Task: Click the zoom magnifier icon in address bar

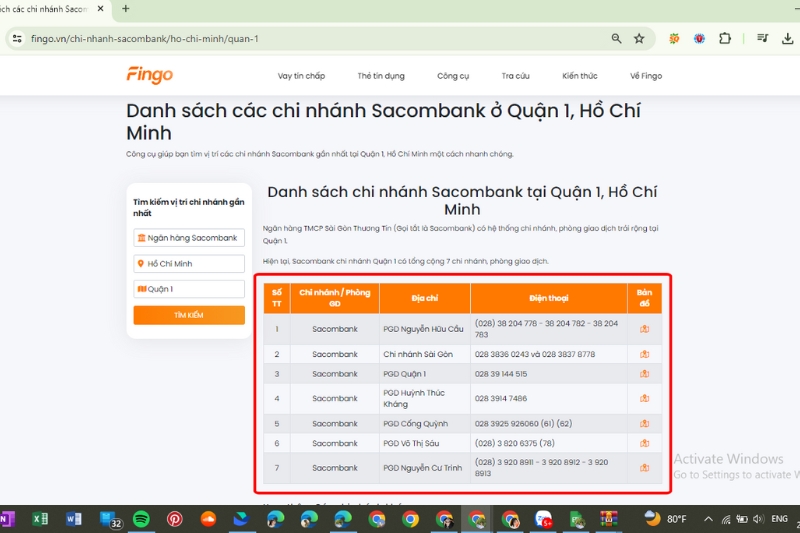Action: pos(616,38)
